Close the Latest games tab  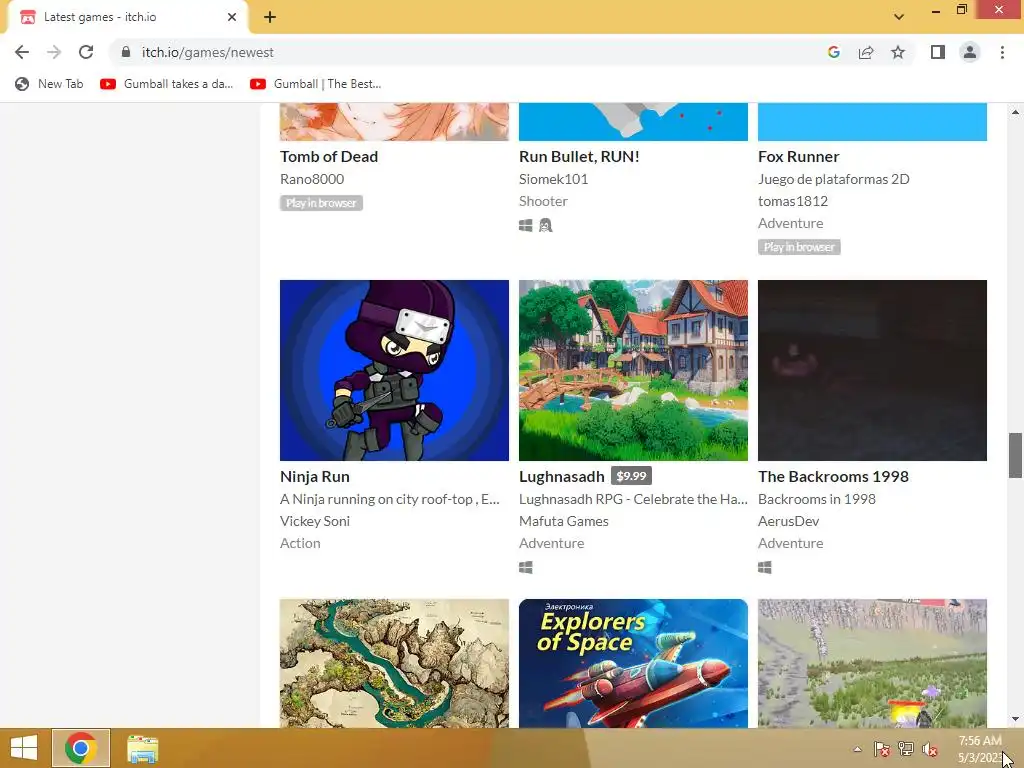(x=232, y=17)
